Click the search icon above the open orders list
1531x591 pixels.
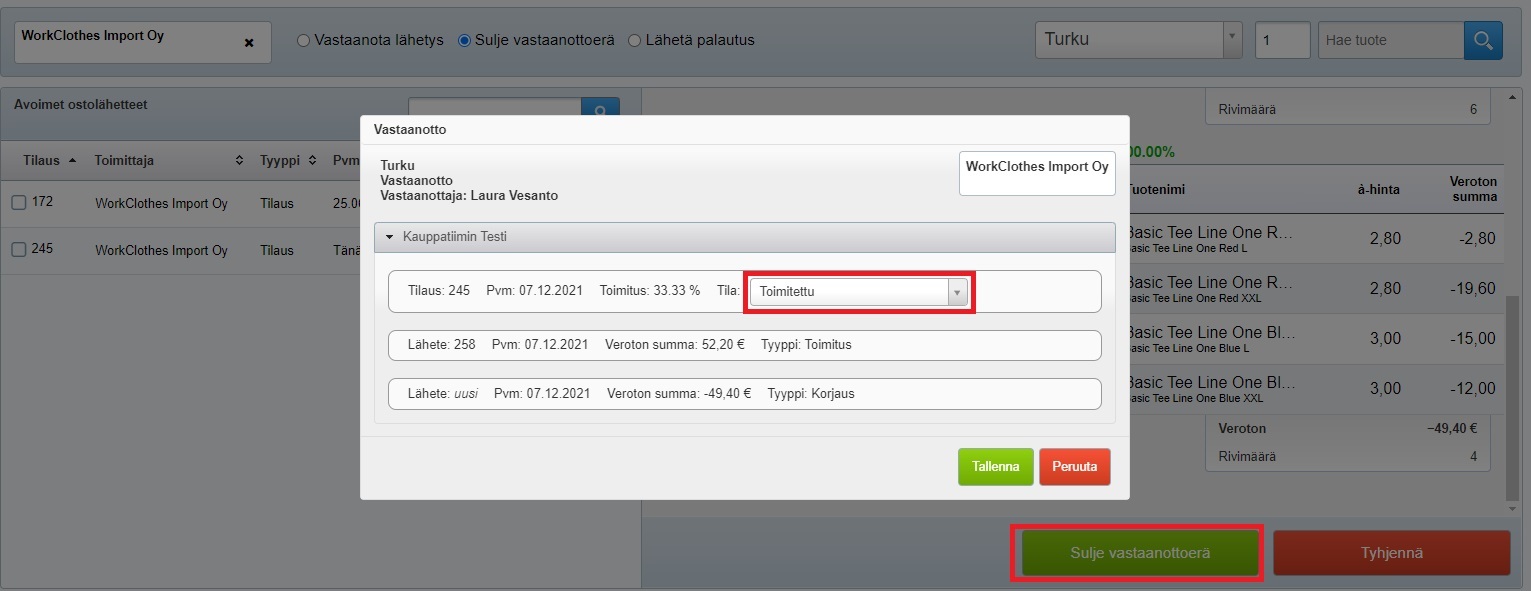pyautogui.click(x=600, y=109)
